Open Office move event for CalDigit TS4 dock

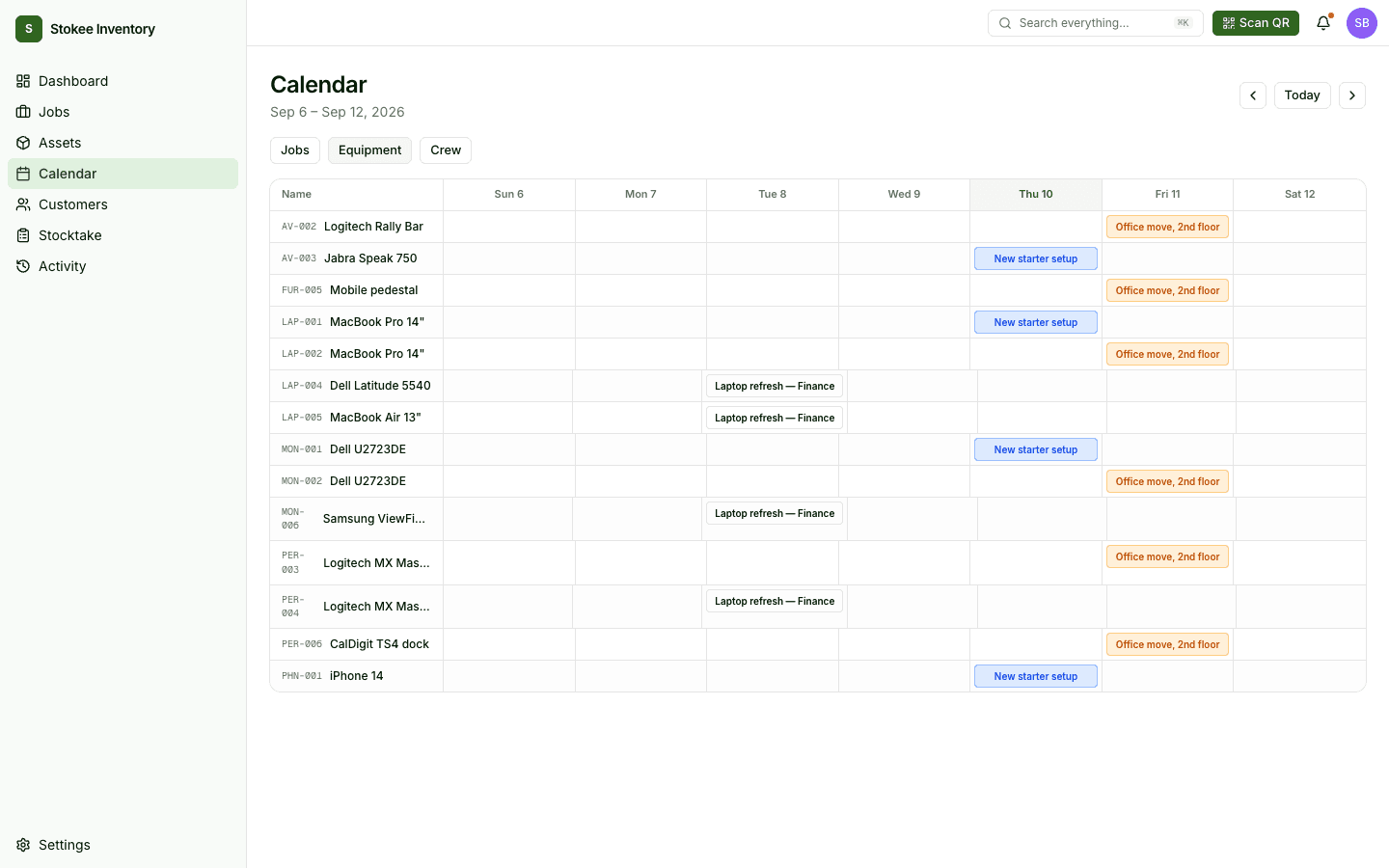(1167, 644)
